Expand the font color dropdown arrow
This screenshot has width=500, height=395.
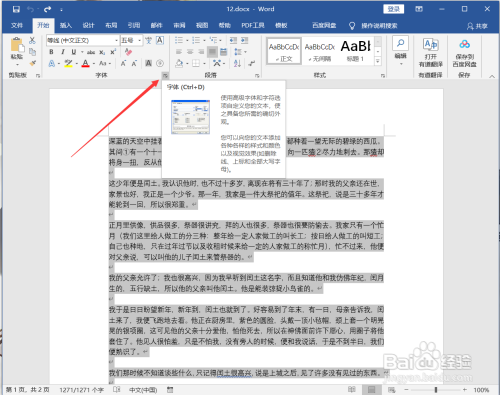pyautogui.click(x=94, y=63)
